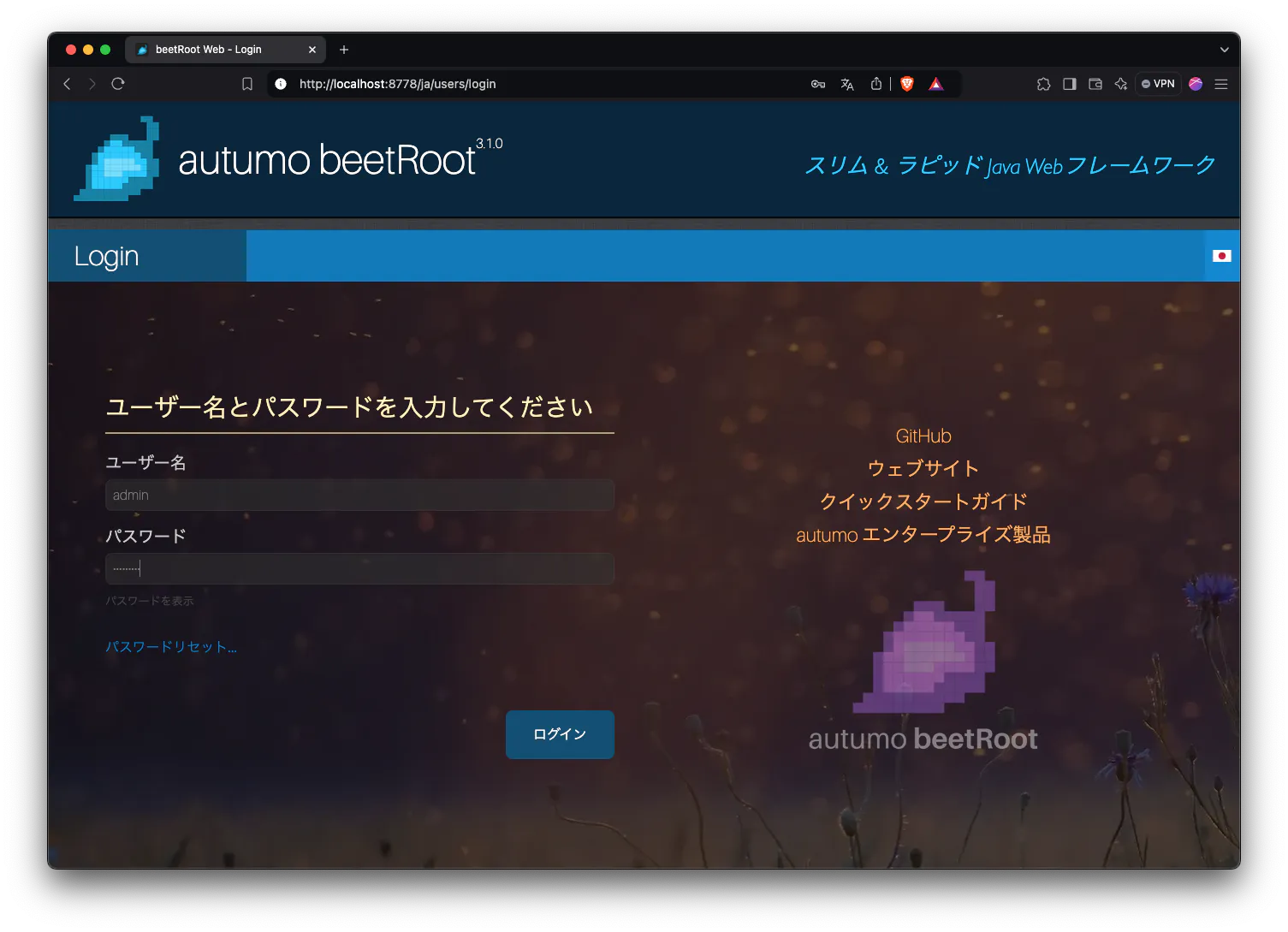Open Leo AI sparkle icon
This screenshot has width=1288, height=932.
[1121, 84]
